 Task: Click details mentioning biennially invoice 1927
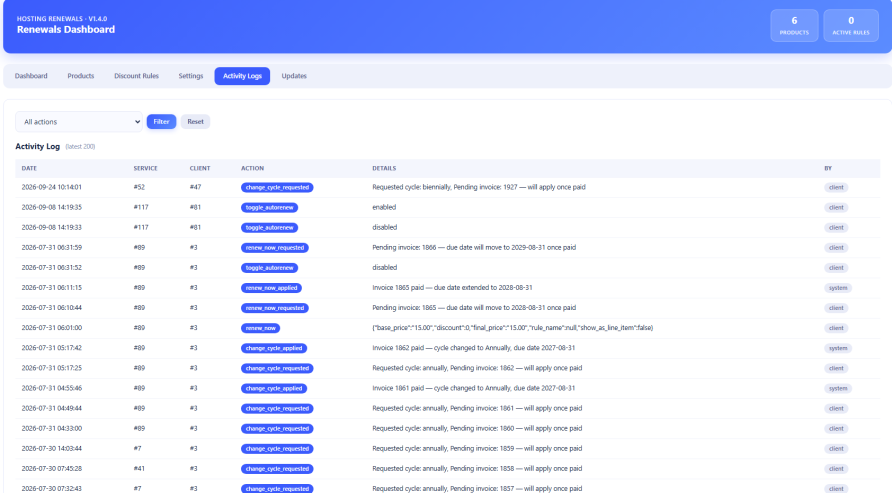(479, 187)
